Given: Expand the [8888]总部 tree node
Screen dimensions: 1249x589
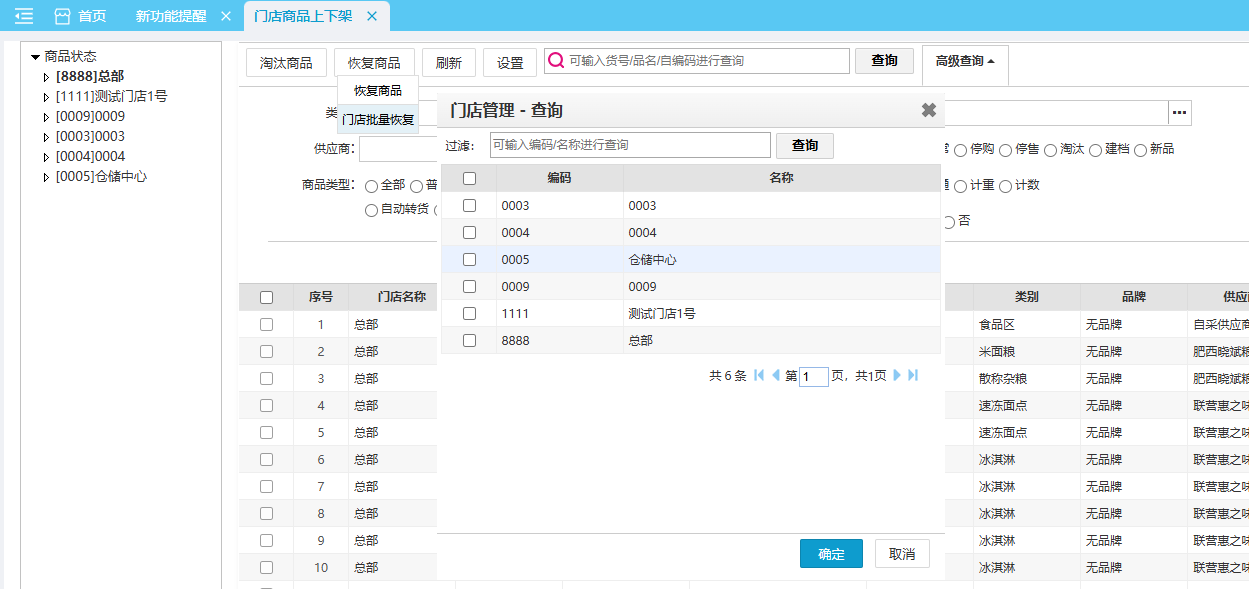Looking at the screenshot, I should (x=45, y=77).
